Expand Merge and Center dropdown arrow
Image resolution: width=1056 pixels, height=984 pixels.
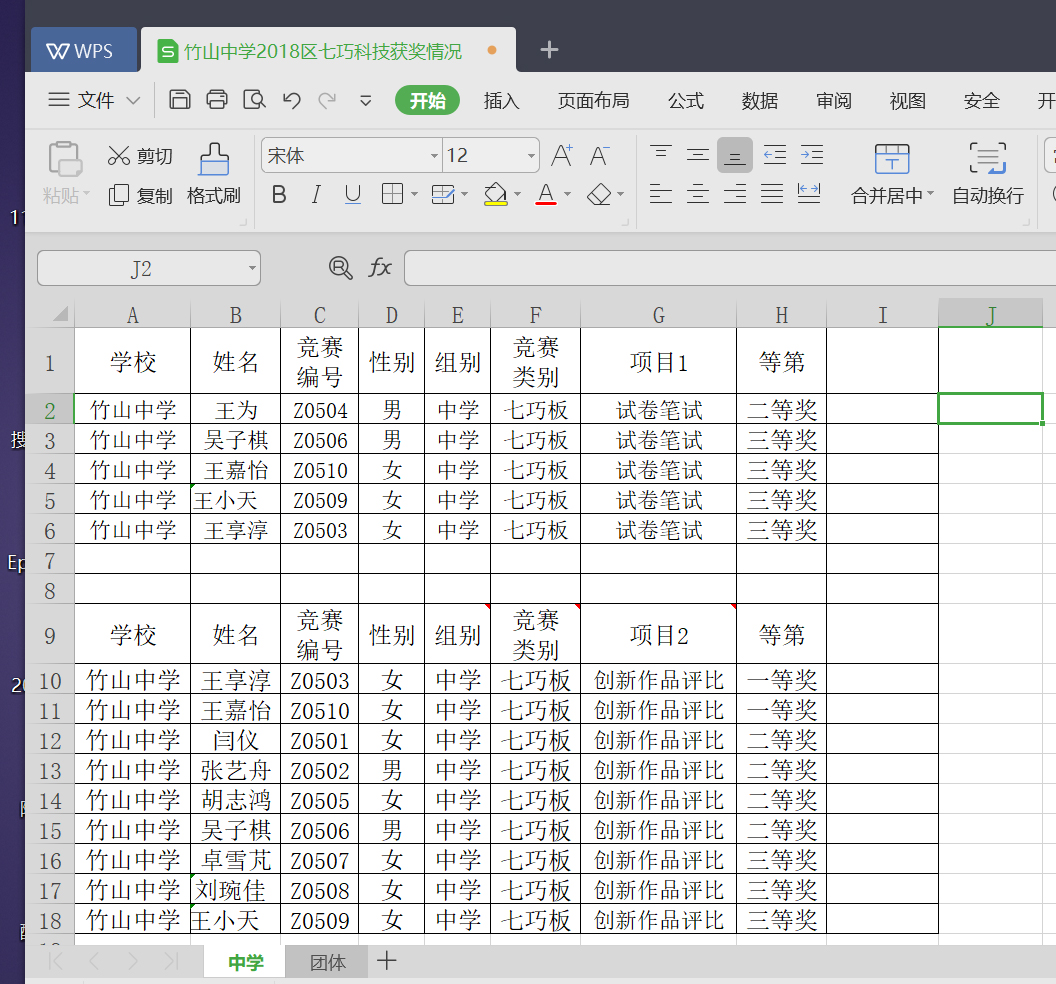point(931,195)
